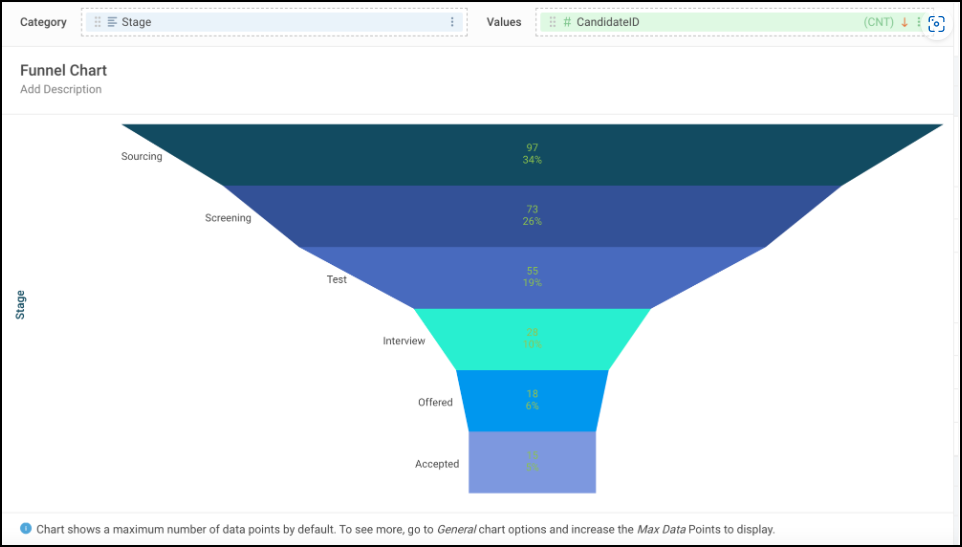
Task: Click the Add Description text
Action: [x=61, y=90]
